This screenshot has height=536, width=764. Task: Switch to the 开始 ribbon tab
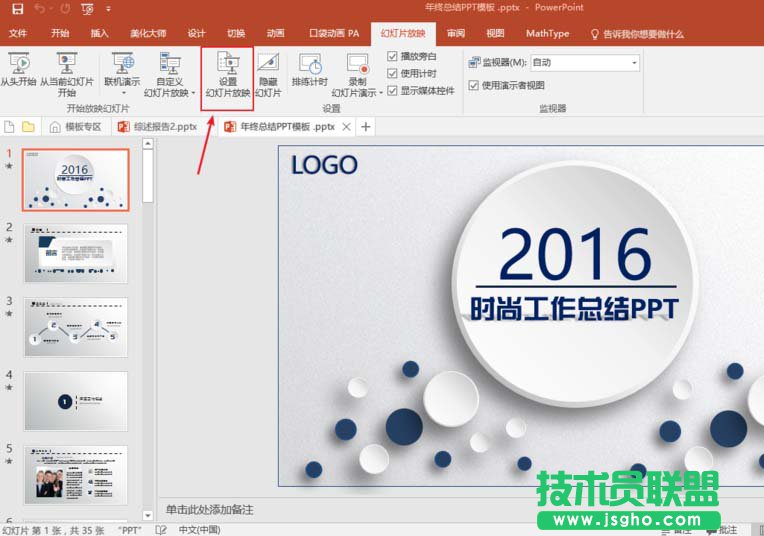click(x=60, y=33)
